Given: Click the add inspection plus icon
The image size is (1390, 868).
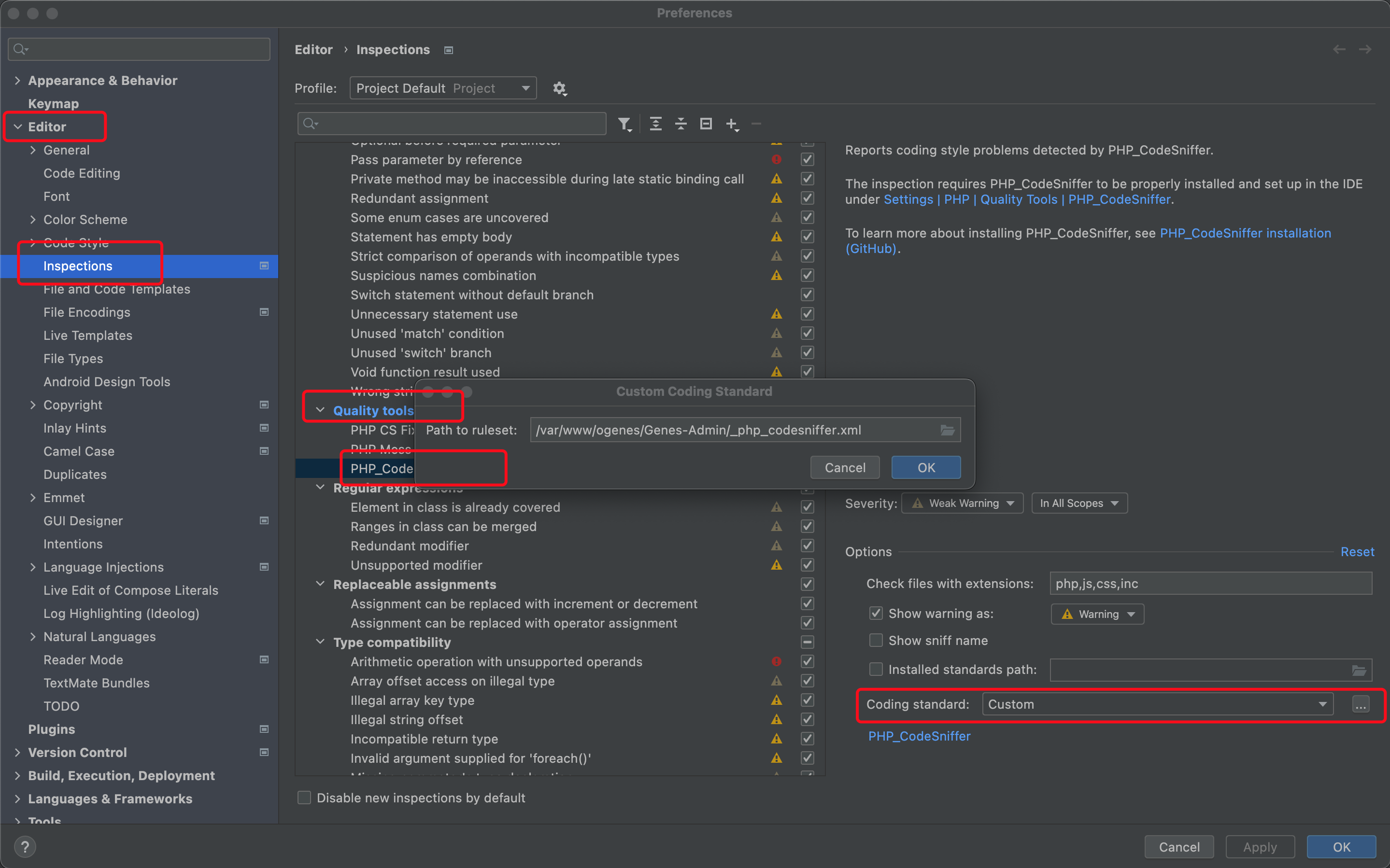Looking at the screenshot, I should [731, 124].
